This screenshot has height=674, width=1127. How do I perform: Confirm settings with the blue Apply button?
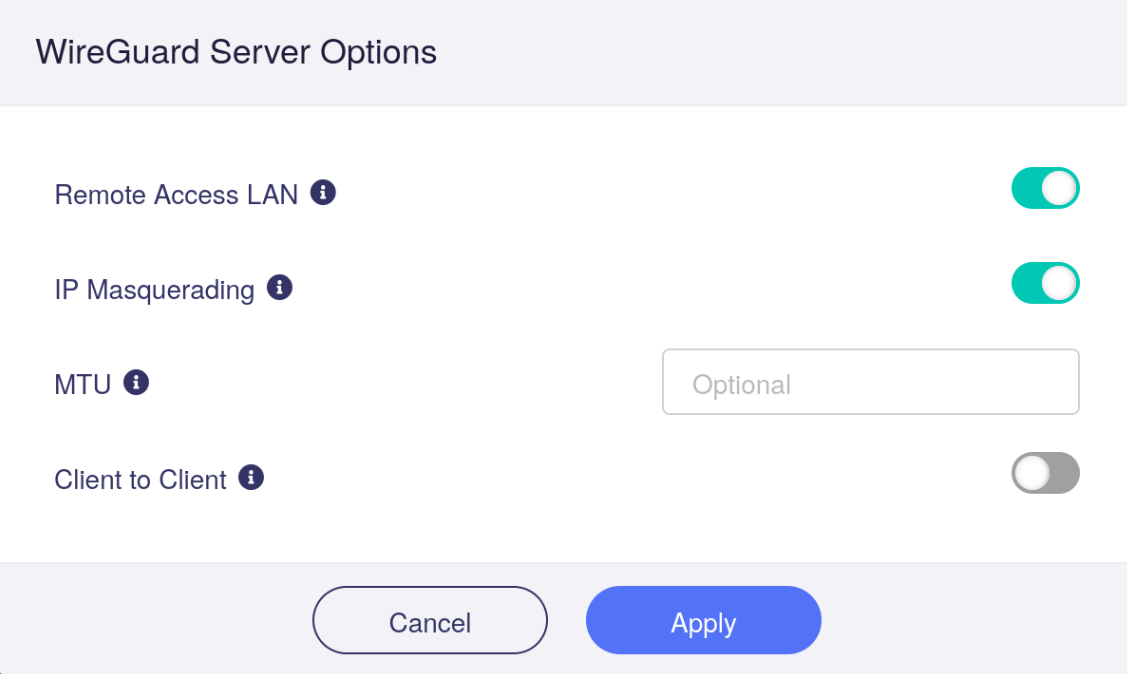(x=703, y=620)
